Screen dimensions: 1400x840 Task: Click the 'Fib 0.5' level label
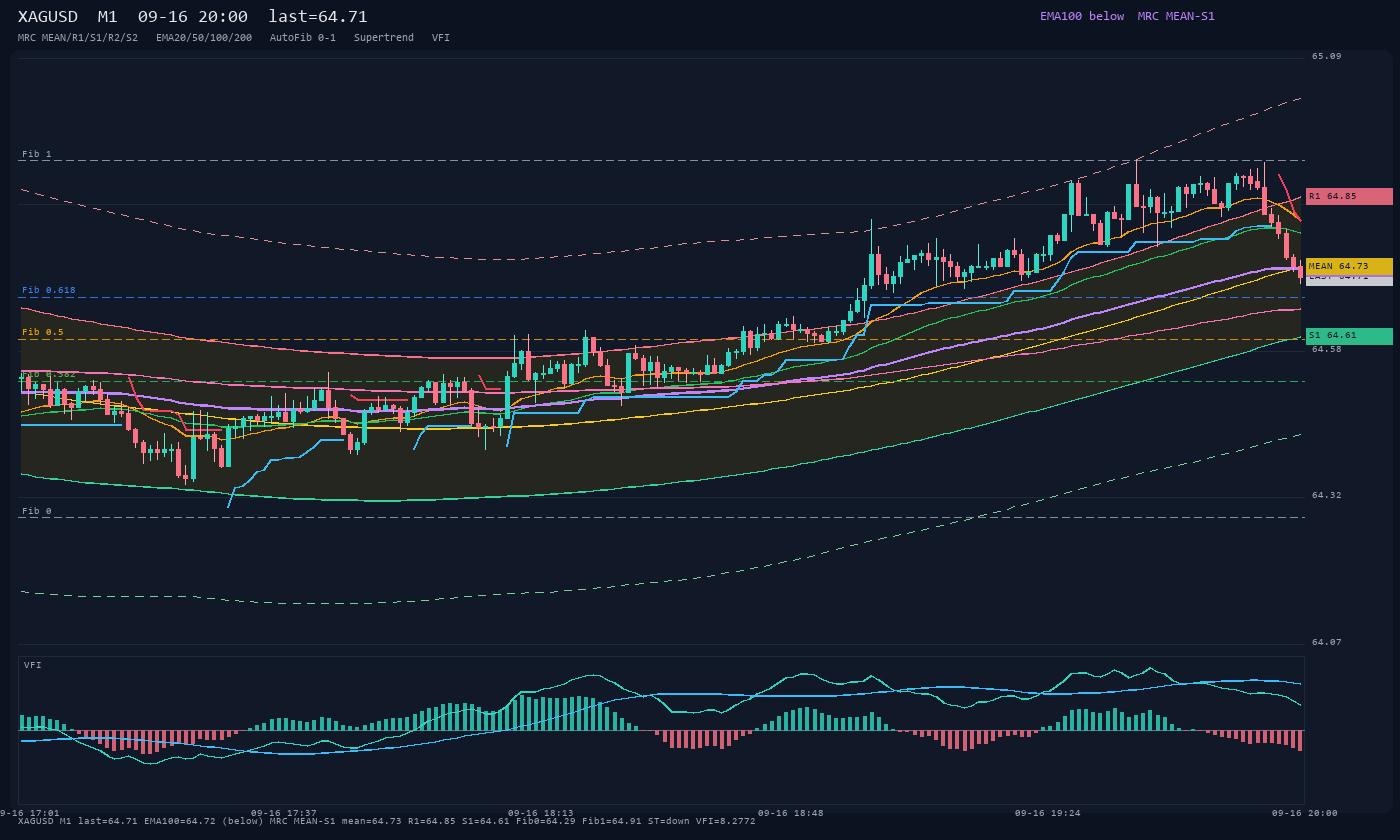click(x=43, y=332)
